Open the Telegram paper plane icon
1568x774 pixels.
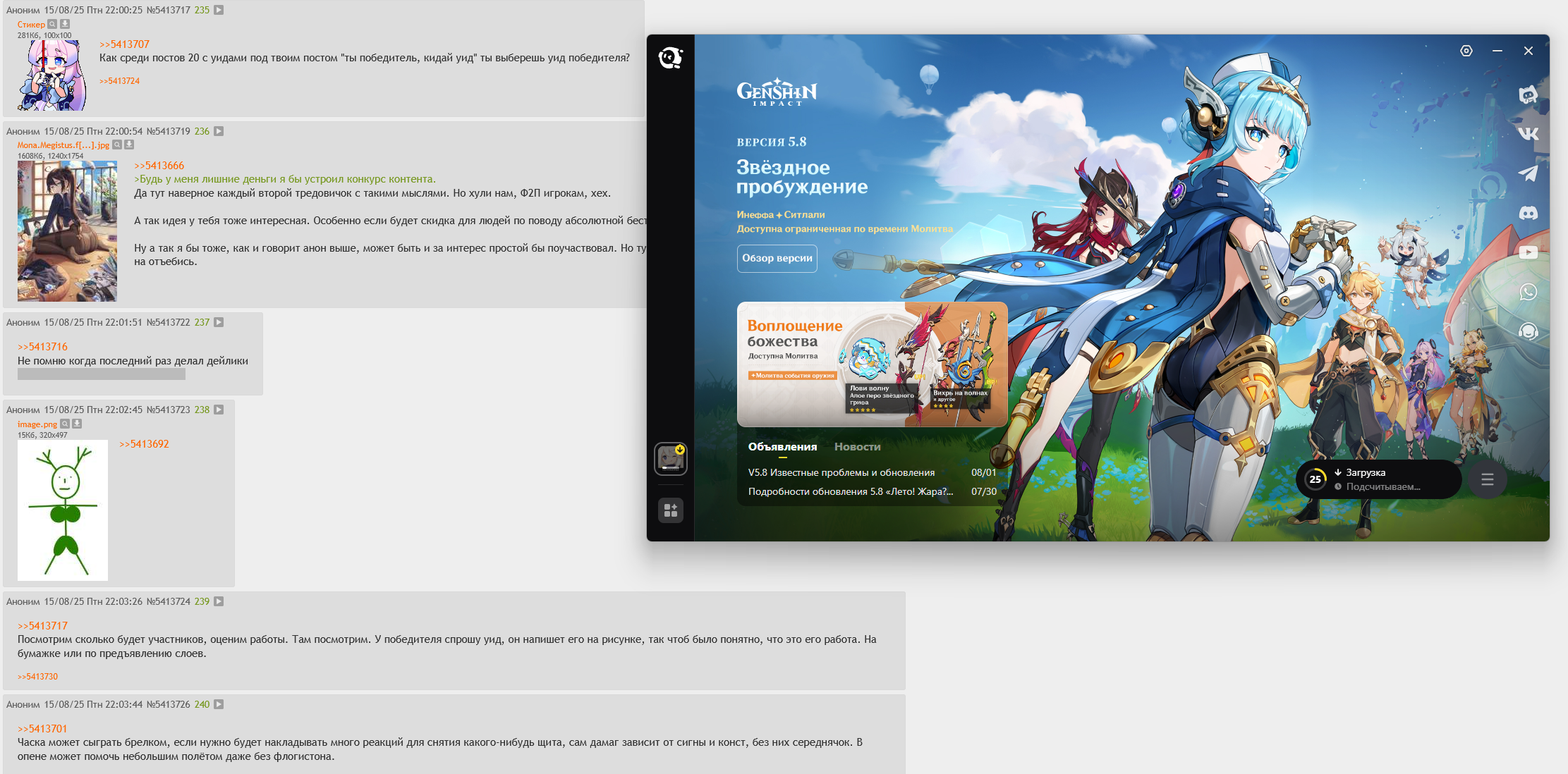pos(1528,173)
